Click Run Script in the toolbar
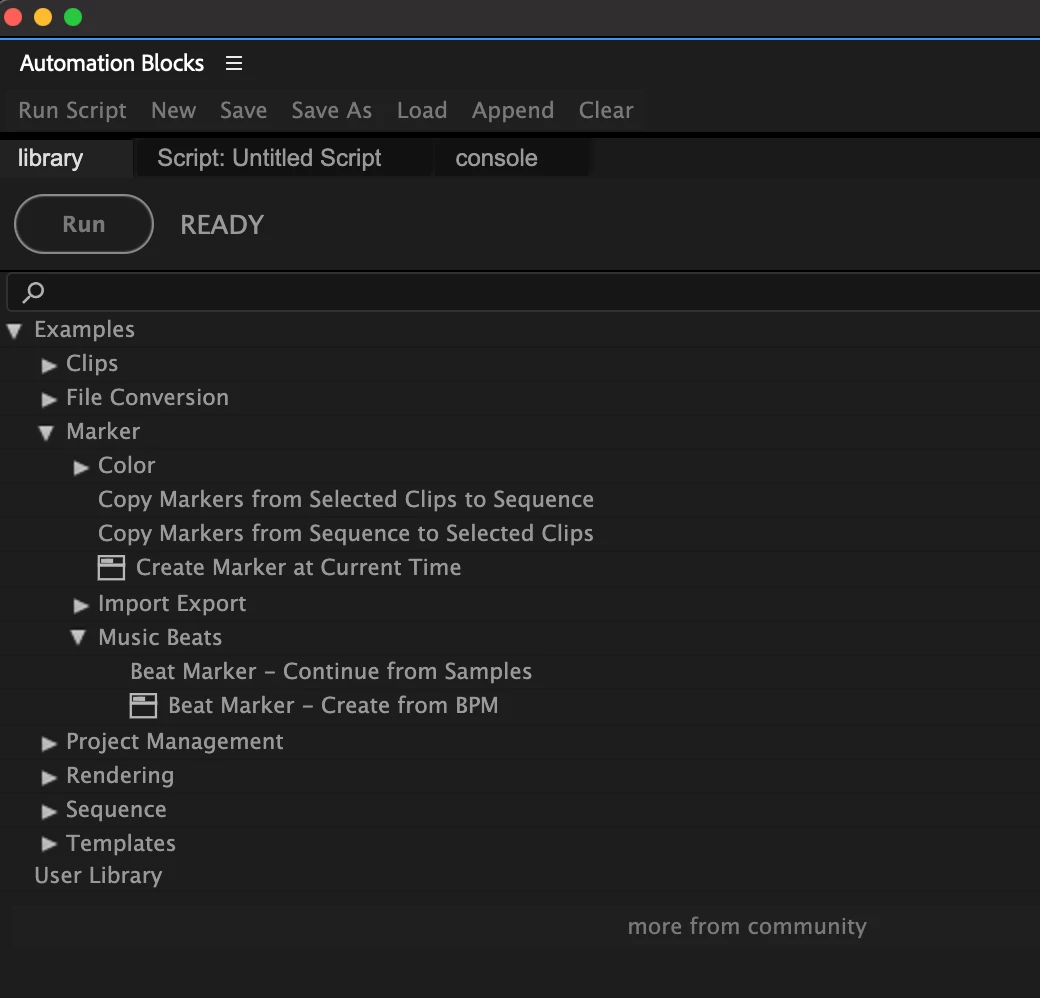 (x=72, y=110)
